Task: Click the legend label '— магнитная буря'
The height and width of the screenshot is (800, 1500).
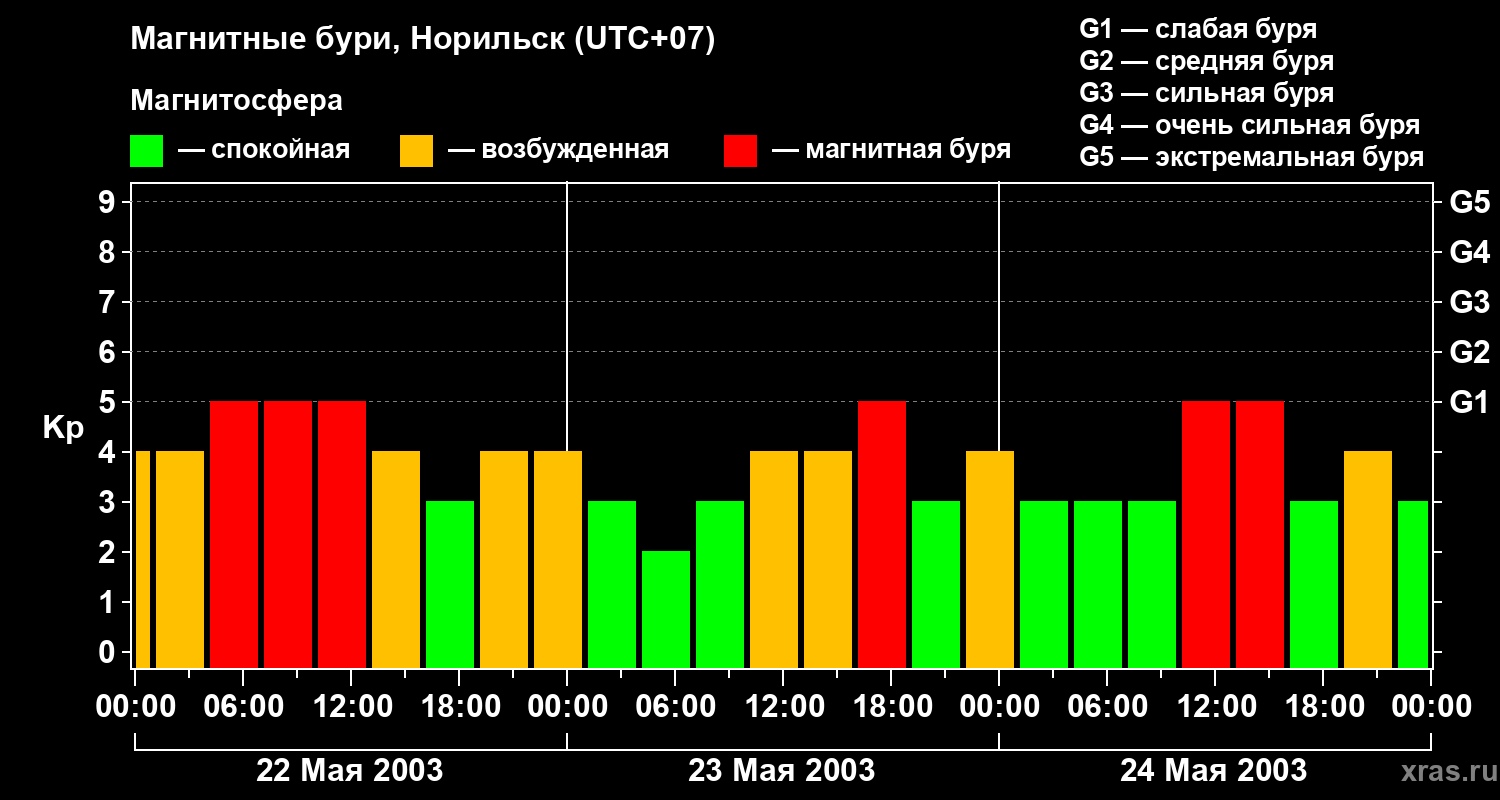Action: pos(891,150)
